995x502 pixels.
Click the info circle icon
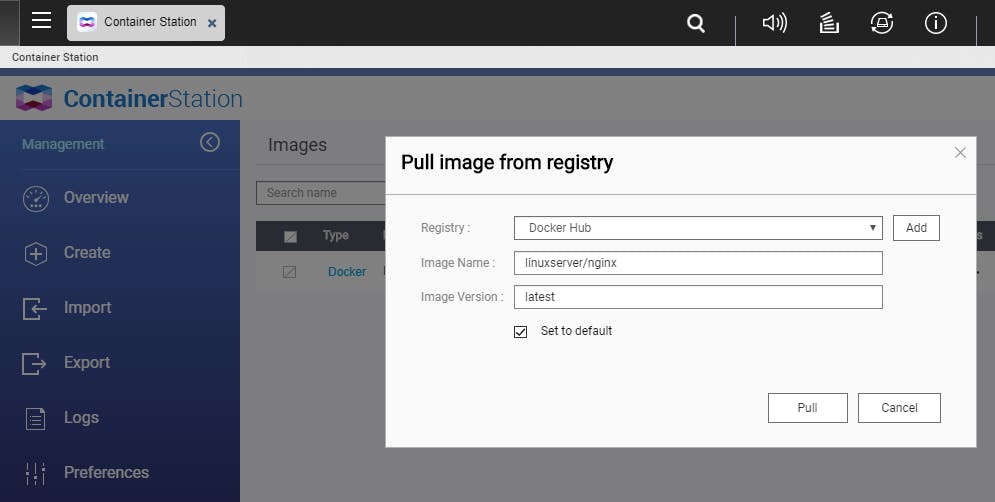point(935,23)
